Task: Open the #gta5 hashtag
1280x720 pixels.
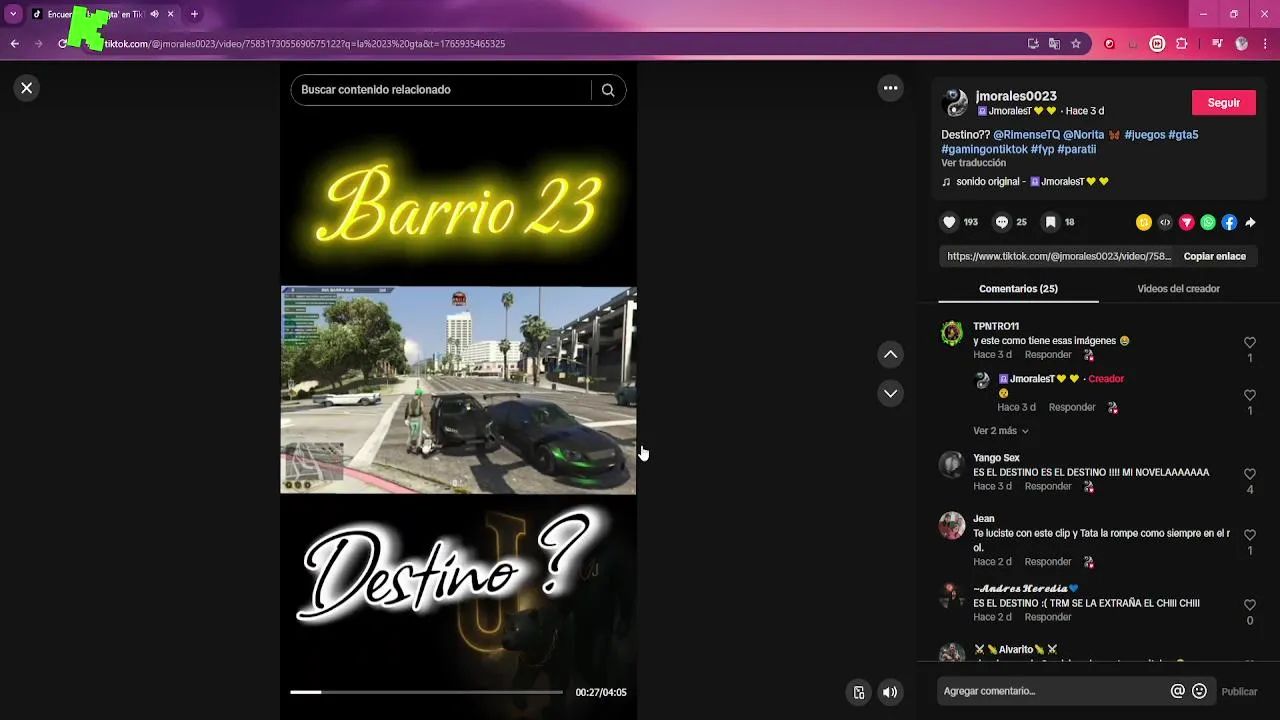Action: [x=1183, y=134]
